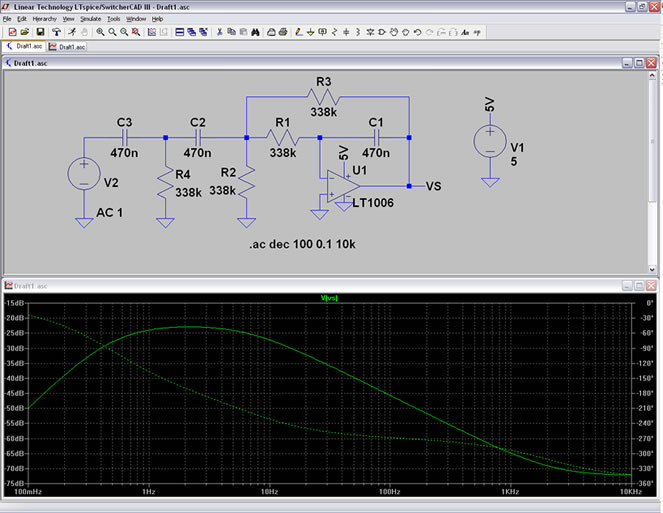Select the hand Move tool
The height and width of the screenshot is (513, 663).
394,32
